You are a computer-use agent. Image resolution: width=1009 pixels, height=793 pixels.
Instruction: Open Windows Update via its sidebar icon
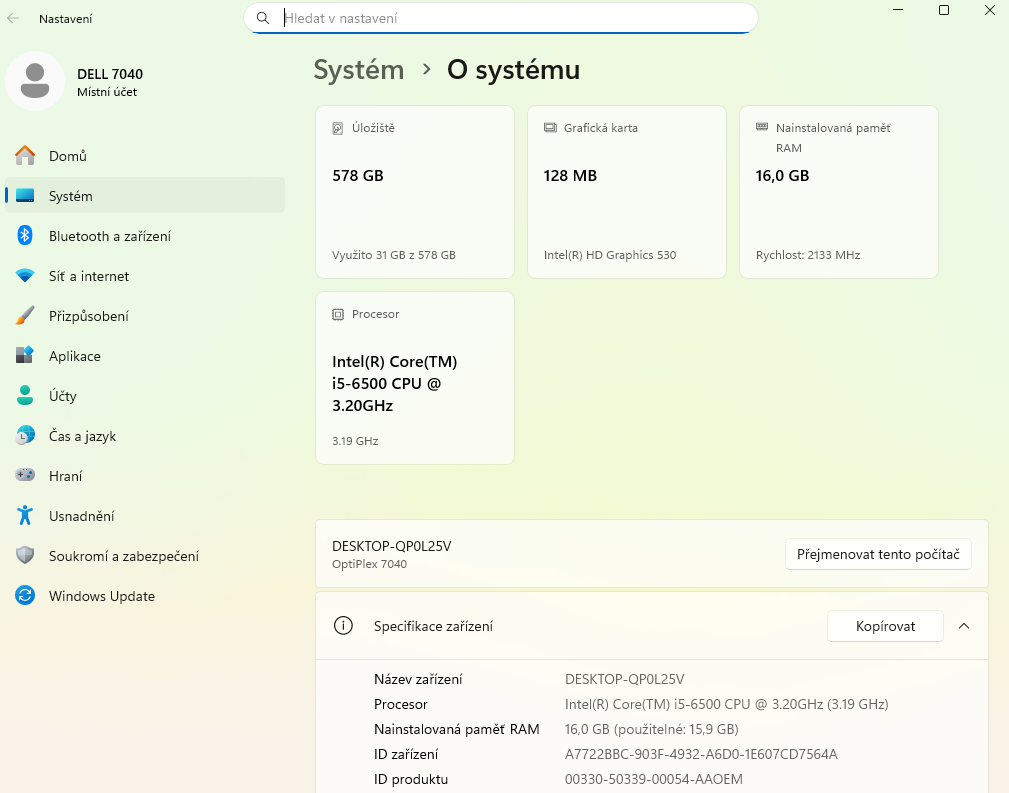pyautogui.click(x=27, y=595)
